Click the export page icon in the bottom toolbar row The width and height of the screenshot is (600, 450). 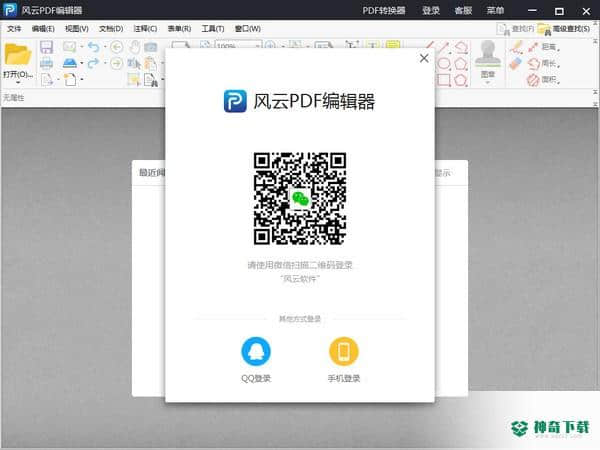tap(47, 80)
